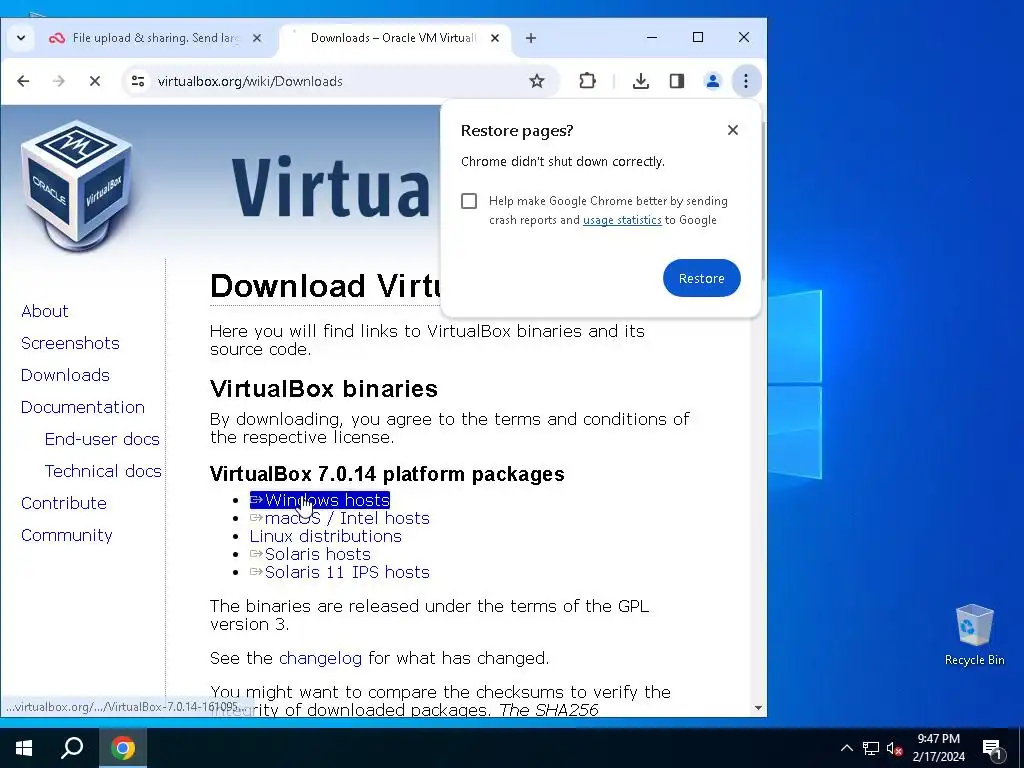Open the Chrome three-dot menu

tap(746, 81)
